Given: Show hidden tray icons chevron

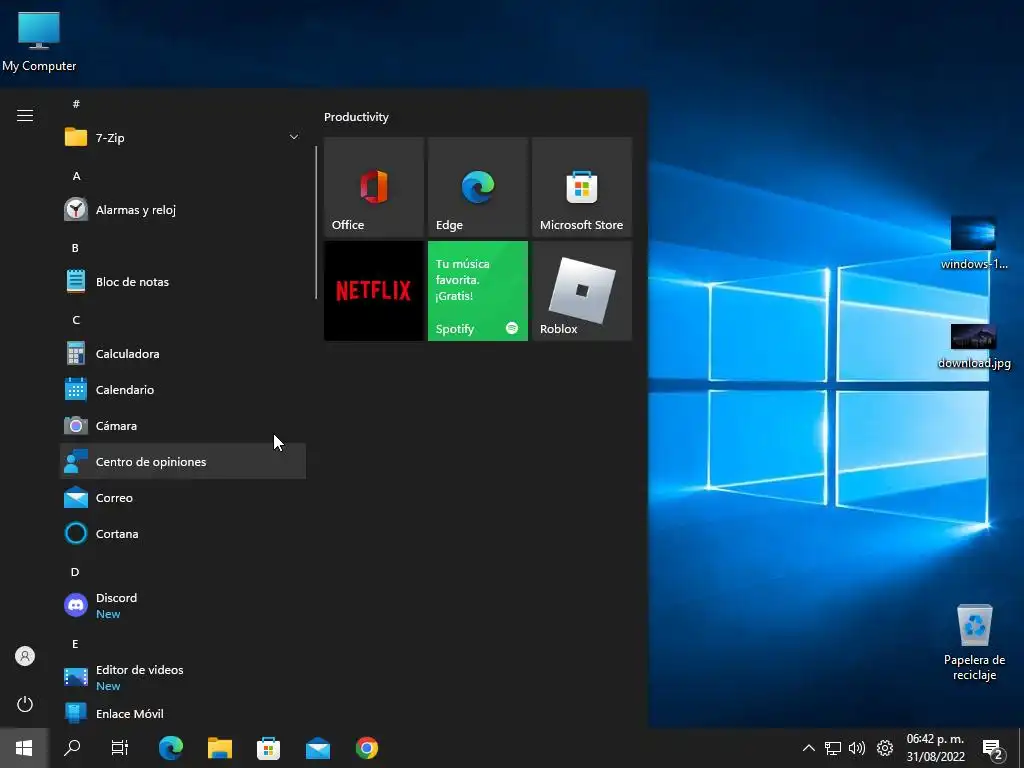Looking at the screenshot, I should click(x=808, y=748).
